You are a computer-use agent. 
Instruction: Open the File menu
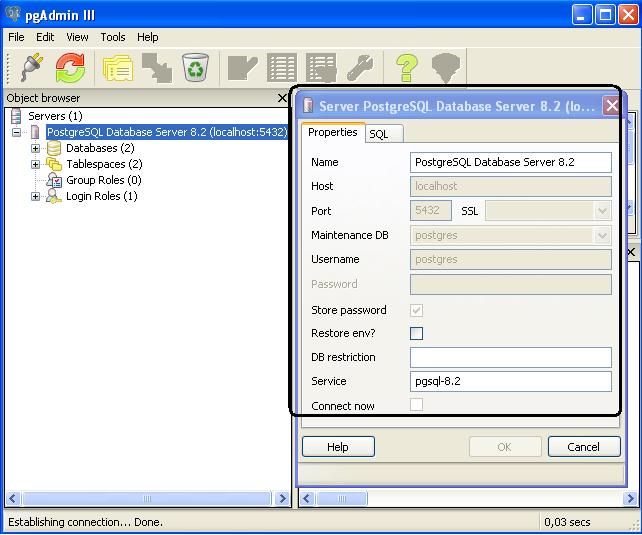click(x=16, y=37)
